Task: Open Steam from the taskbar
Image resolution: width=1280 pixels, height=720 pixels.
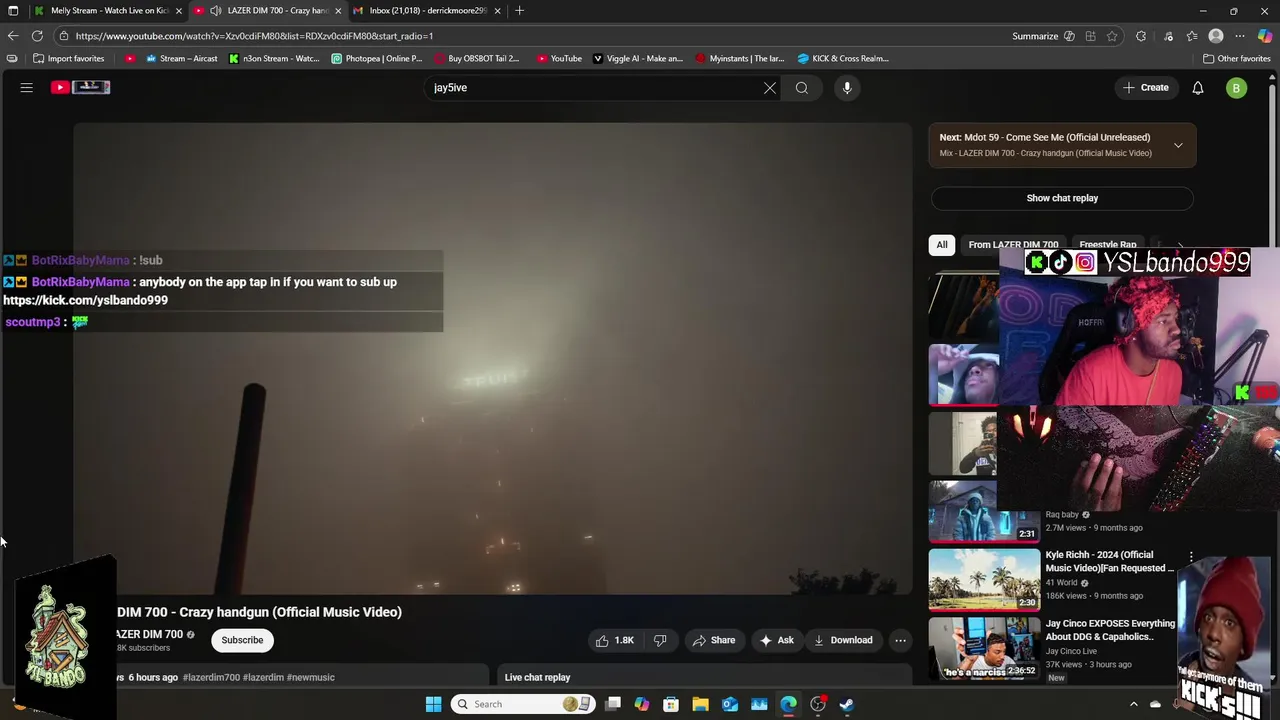Action: point(847,704)
